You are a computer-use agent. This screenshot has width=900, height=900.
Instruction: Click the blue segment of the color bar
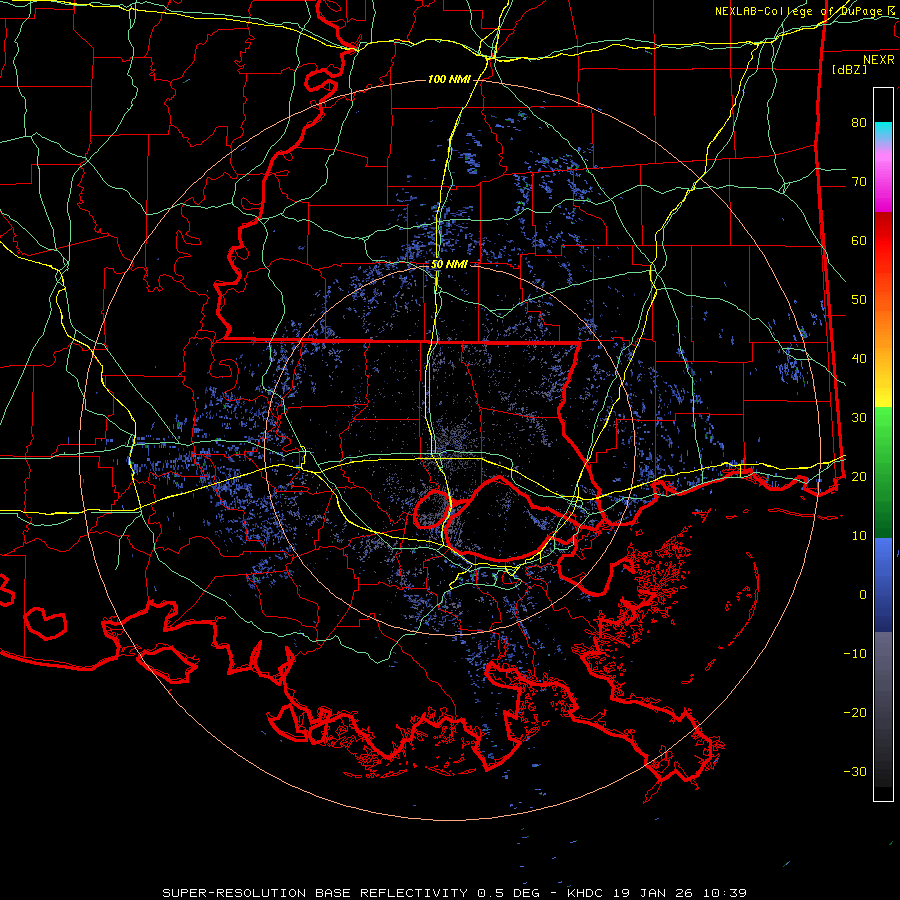[x=883, y=585]
